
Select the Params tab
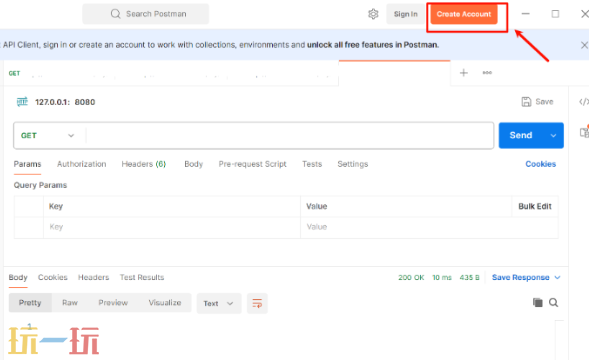click(27, 164)
